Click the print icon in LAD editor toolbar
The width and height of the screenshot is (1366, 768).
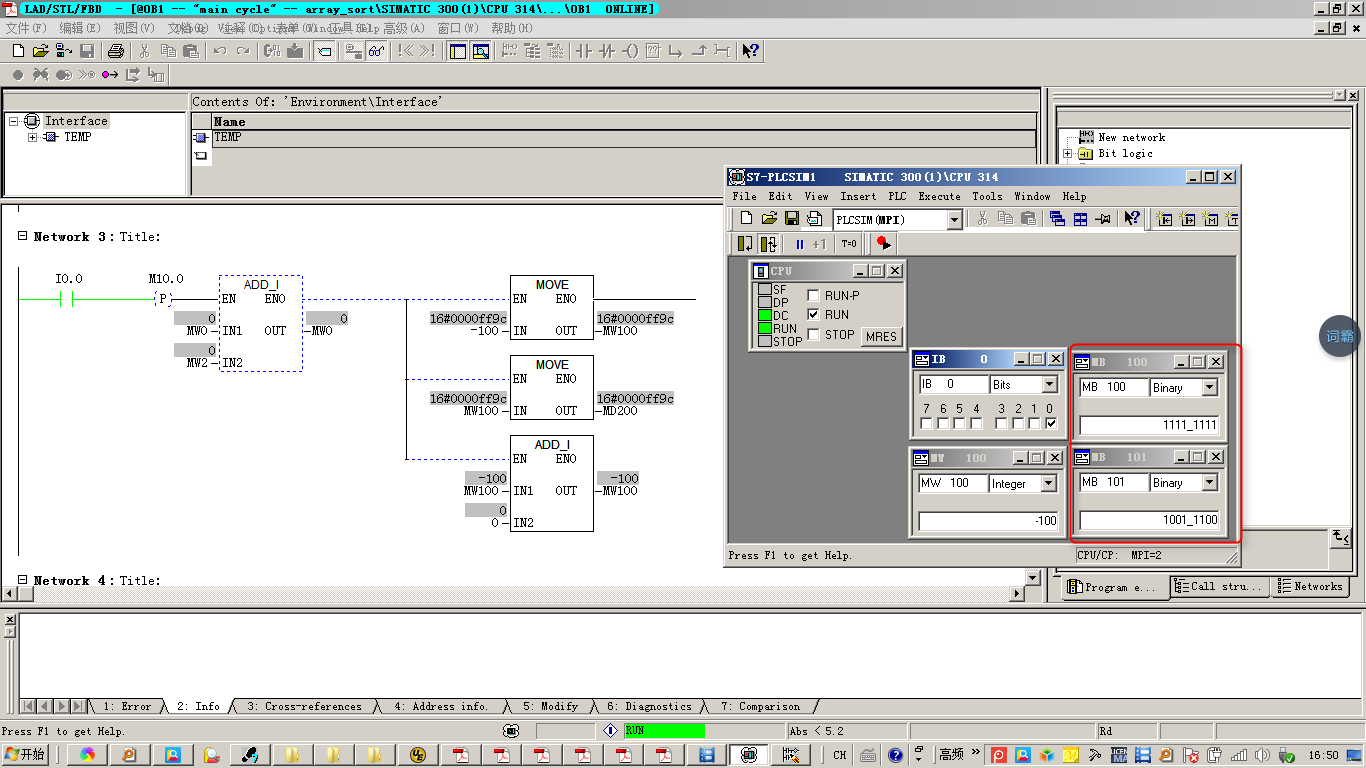[x=116, y=51]
